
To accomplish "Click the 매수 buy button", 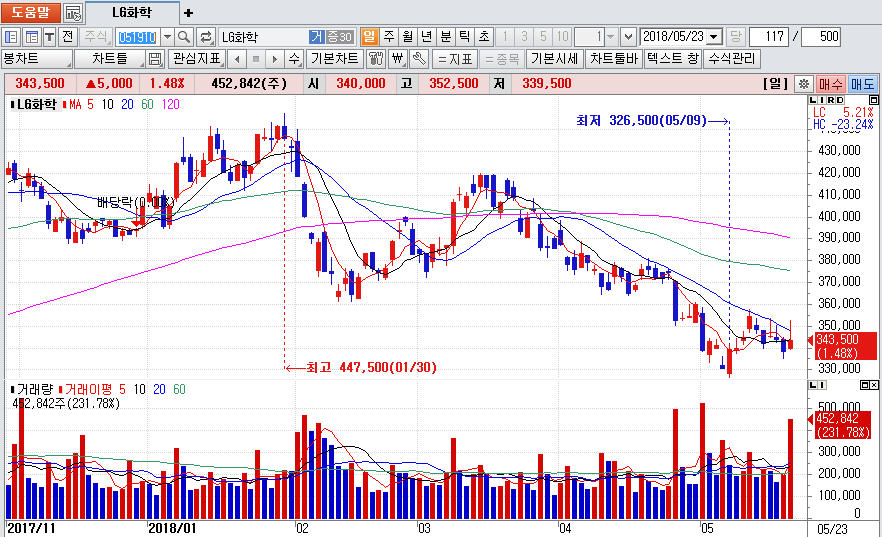I will tap(830, 84).
